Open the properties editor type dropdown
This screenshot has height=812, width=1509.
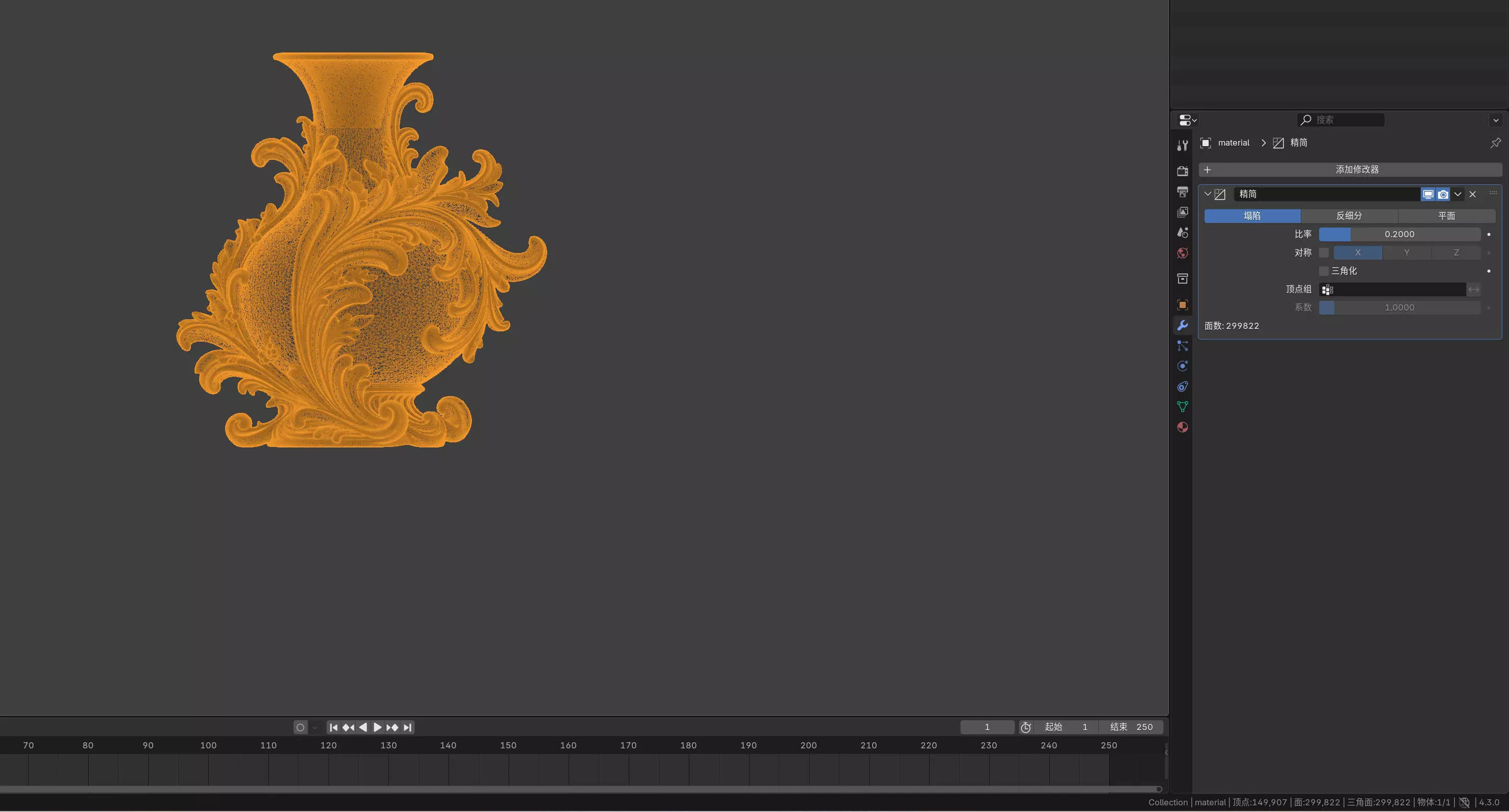(1187, 120)
